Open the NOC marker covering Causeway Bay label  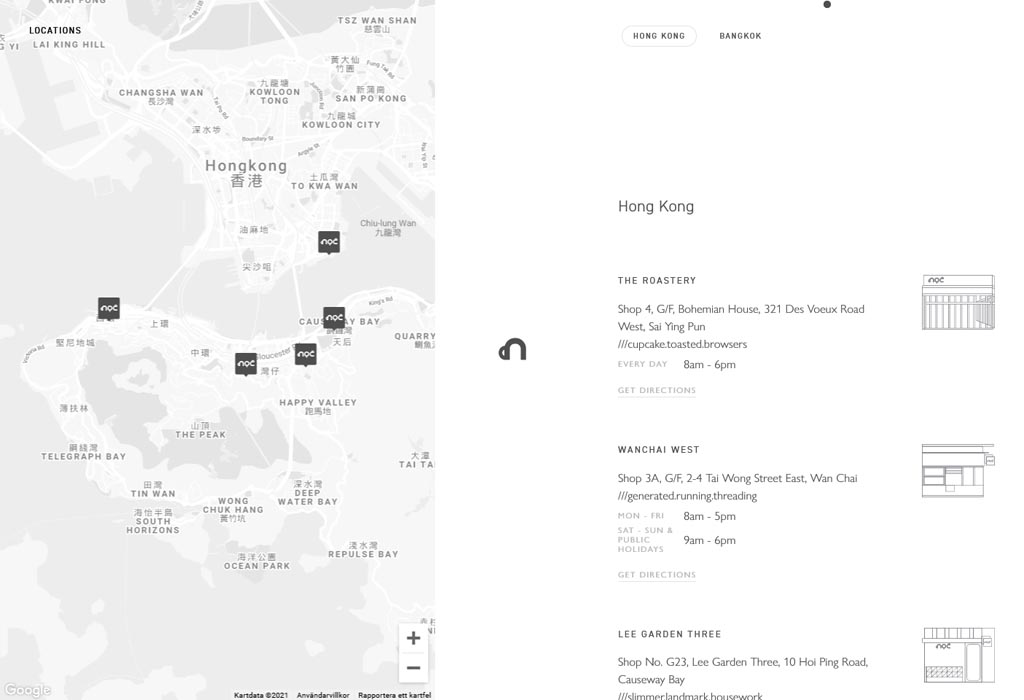pyautogui.click(x=334, y=318)
